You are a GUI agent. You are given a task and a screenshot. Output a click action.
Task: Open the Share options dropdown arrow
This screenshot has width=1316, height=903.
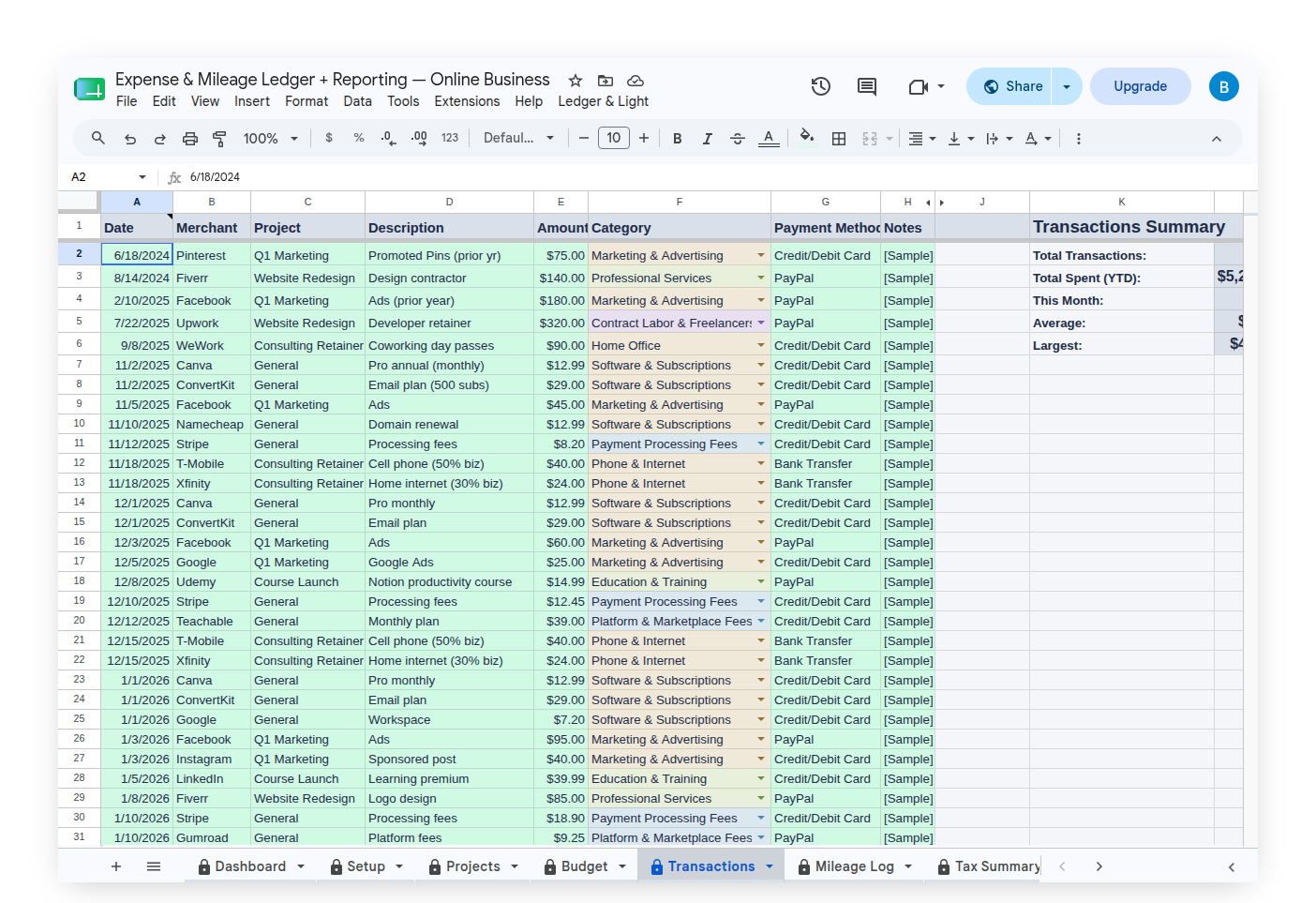(1067, 86)
